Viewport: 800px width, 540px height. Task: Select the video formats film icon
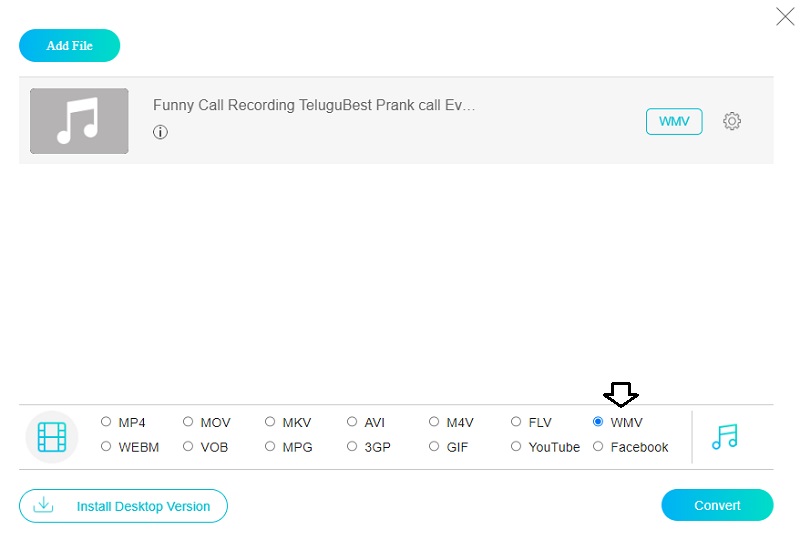[52, 436]
